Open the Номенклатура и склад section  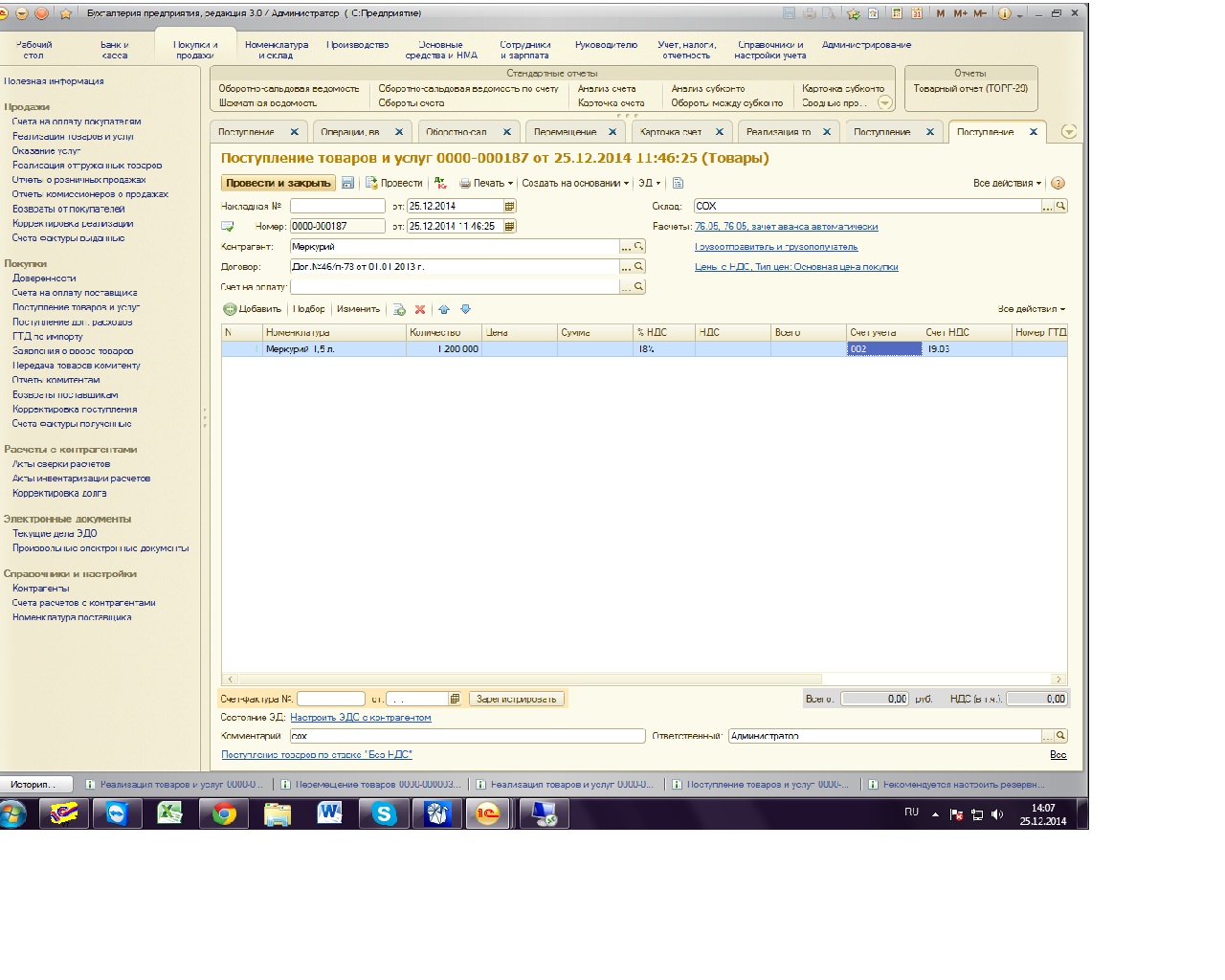point(276,50)
